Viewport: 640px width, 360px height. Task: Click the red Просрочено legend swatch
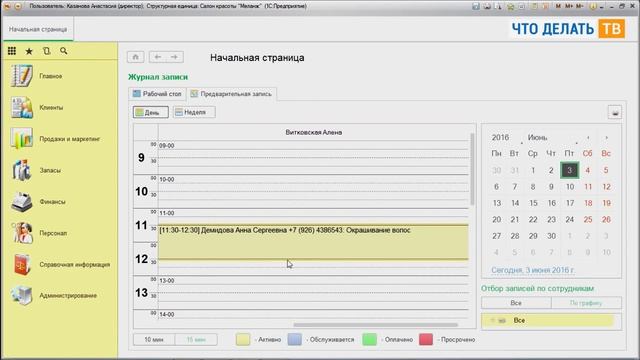pyautogui.click(x=426, y=340)
